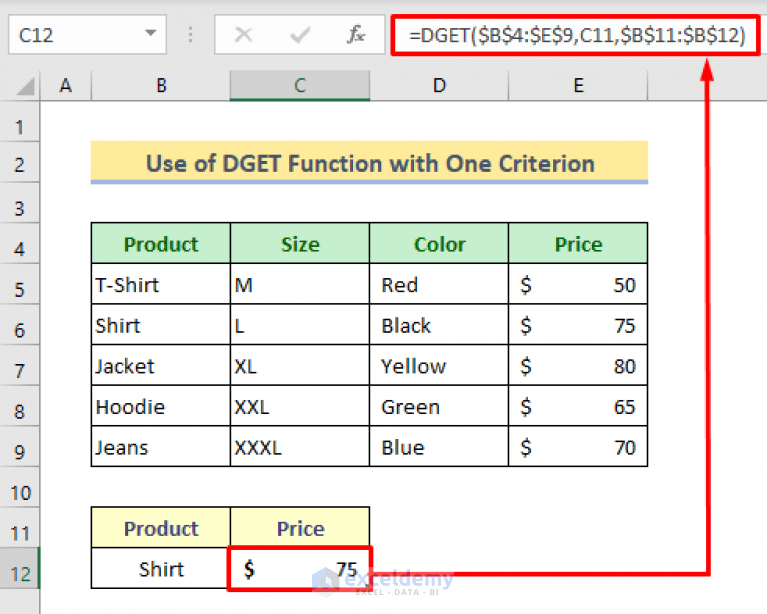Viewport: 767px width, 614px height.
Task: Select column B header
Action: (x=161, y=86)
